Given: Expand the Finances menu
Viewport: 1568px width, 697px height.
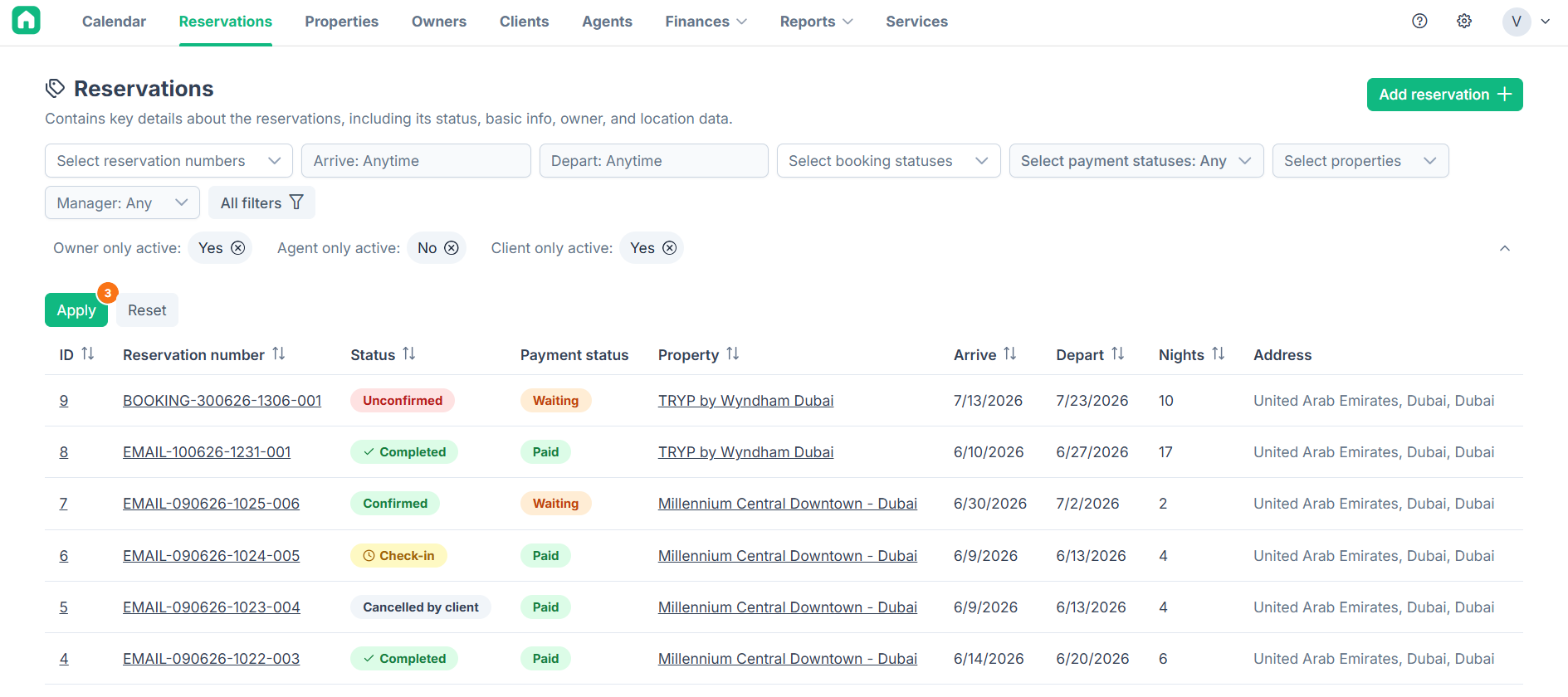Looking at the screenshot, I should coord(706,22).
